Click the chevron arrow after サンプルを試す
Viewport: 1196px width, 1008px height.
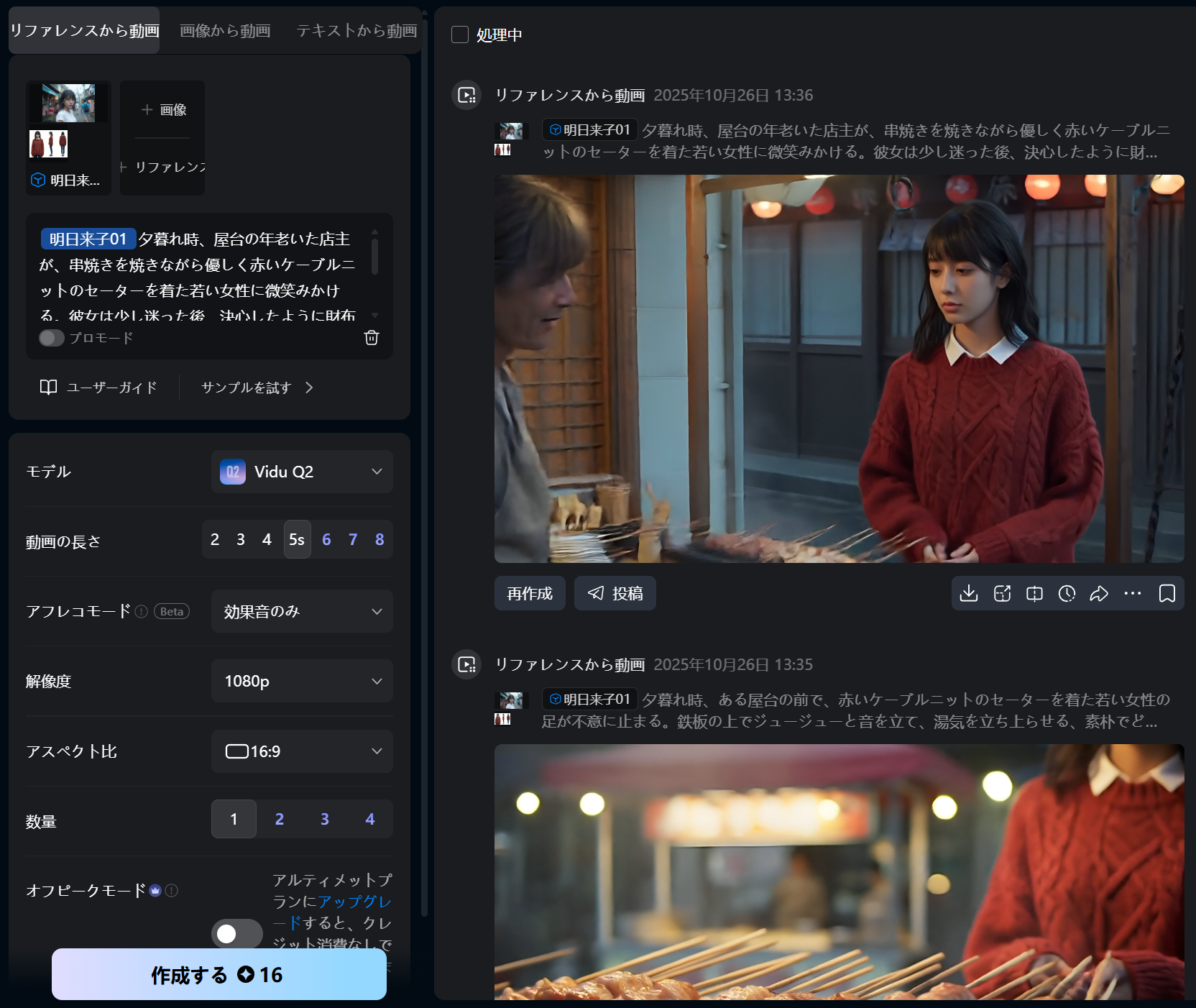309,388
